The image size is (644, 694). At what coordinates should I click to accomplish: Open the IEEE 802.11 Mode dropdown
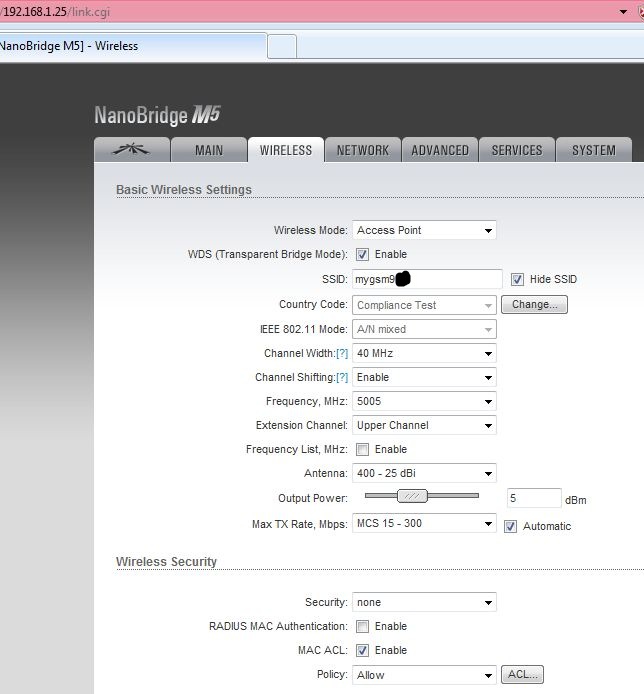[424, 329]
